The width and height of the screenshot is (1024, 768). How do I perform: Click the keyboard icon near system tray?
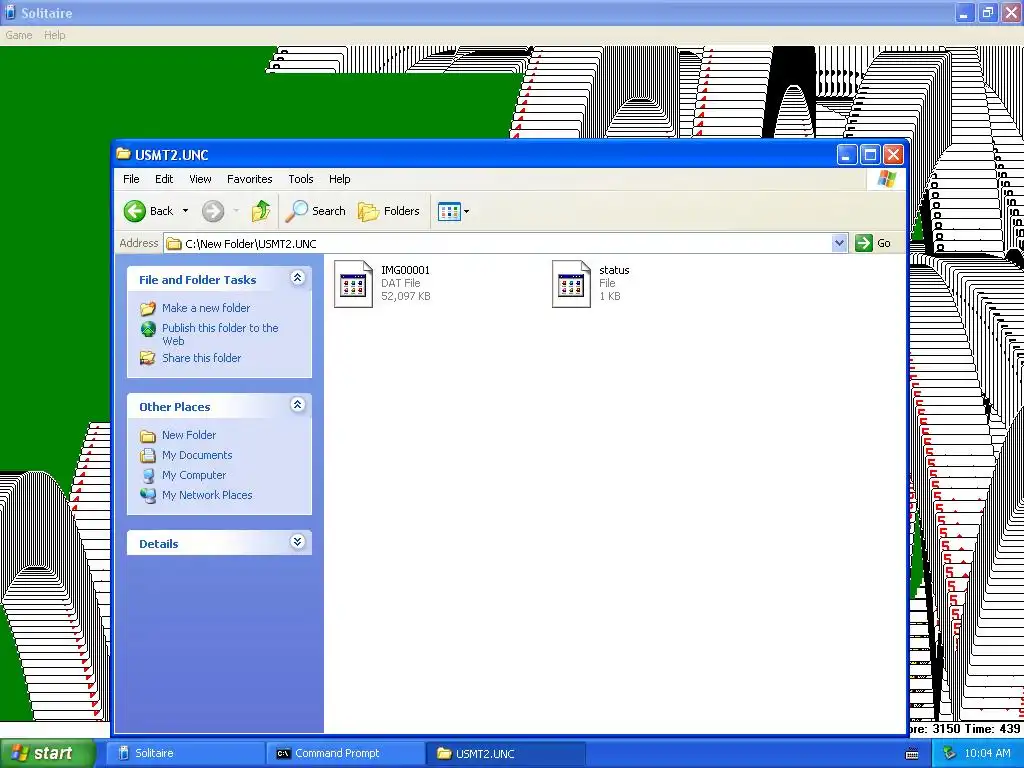pos(912,754)
